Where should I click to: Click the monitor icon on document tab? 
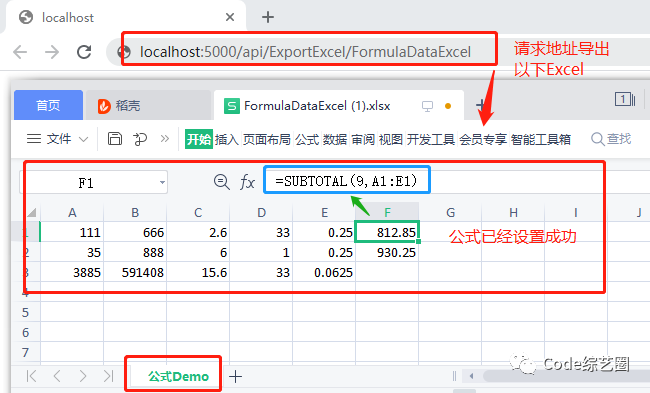(x=427, y=106)
